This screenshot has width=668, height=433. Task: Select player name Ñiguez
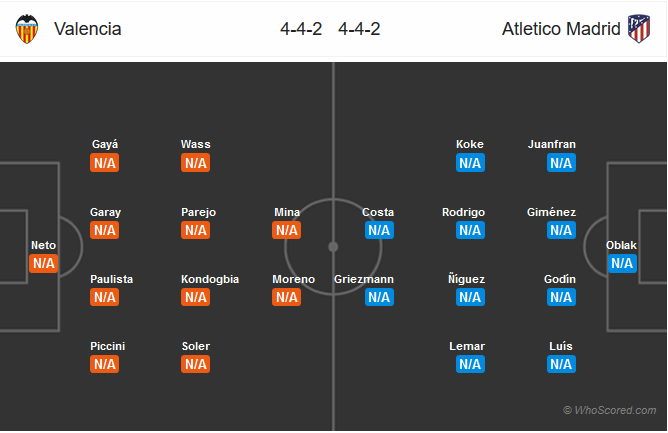(x=466, y=279)
